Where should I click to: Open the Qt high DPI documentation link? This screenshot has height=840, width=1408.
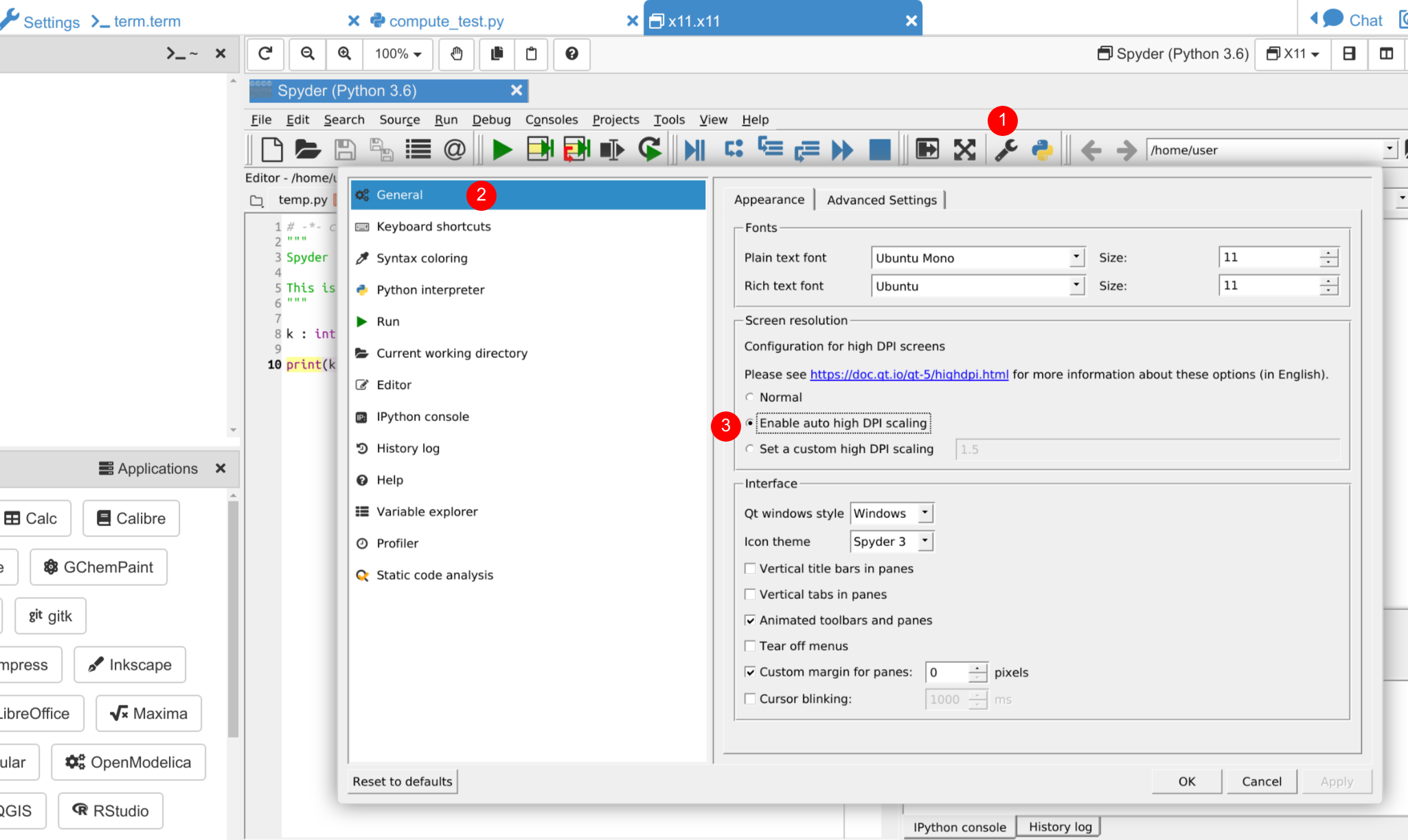(909, 374)
